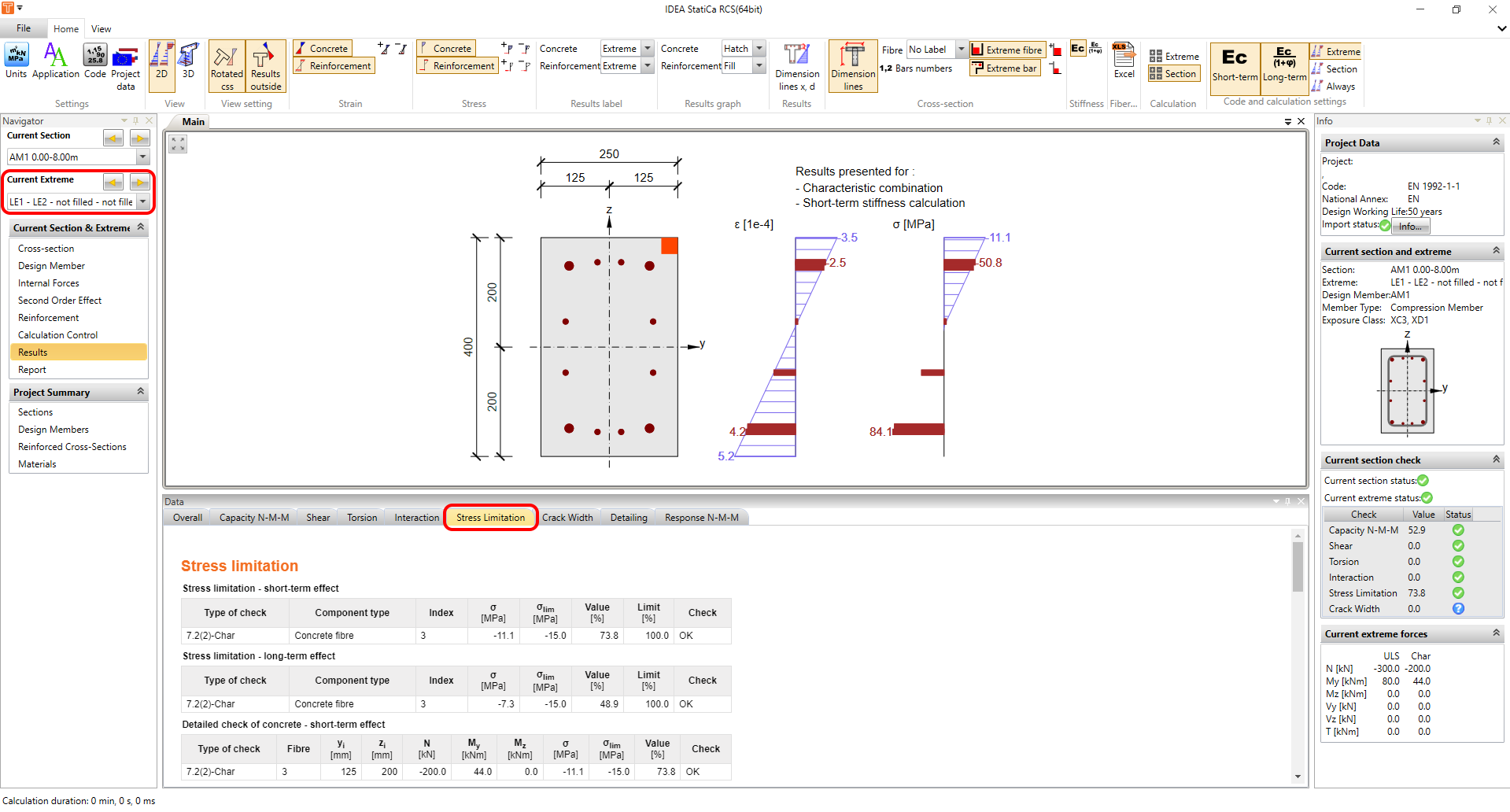Toggle Concrete stress display
The height and width of the screenshot is (812, 1510).
point(445,49)
